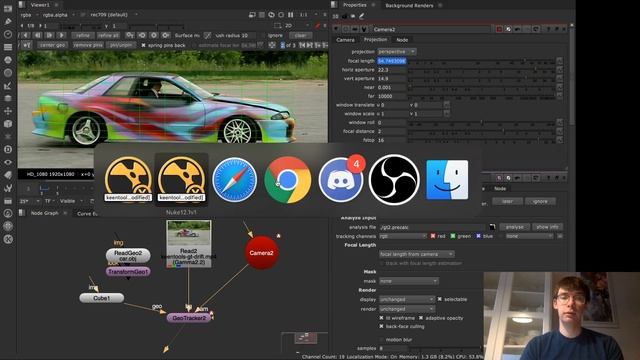Click the refine button
640x360 pixels.
(x=83, y=36)
